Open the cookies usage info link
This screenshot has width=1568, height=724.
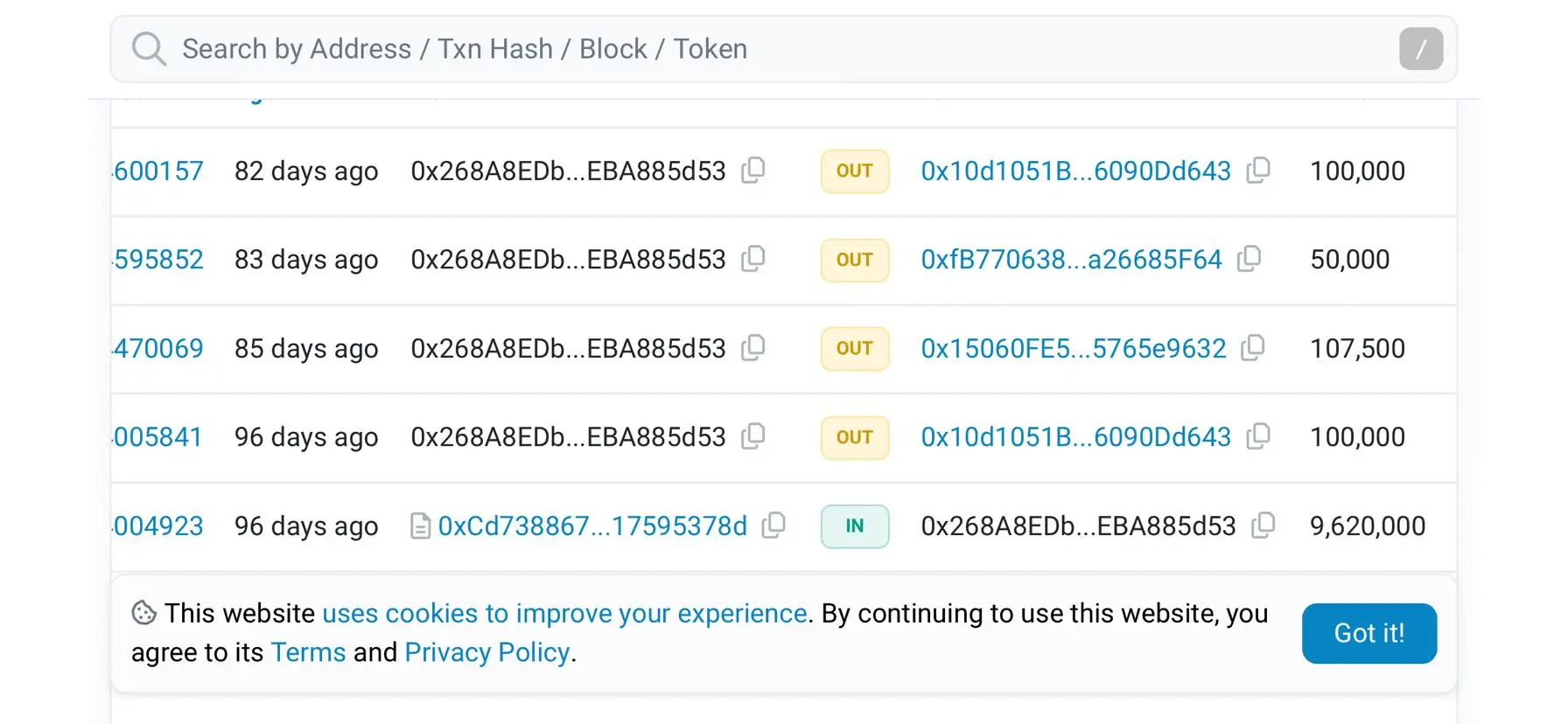(x=564, y=614)
